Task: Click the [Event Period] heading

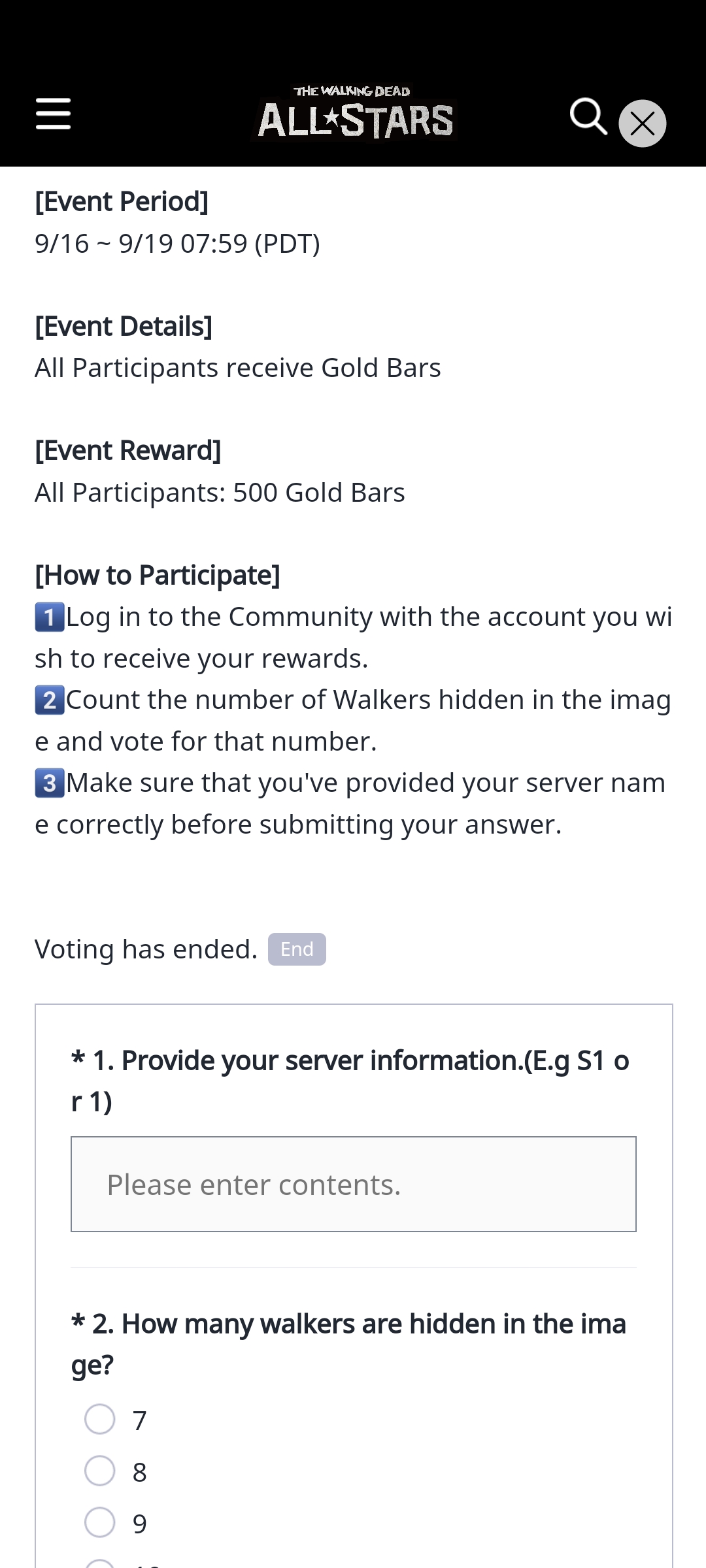Action: [122, 202]
